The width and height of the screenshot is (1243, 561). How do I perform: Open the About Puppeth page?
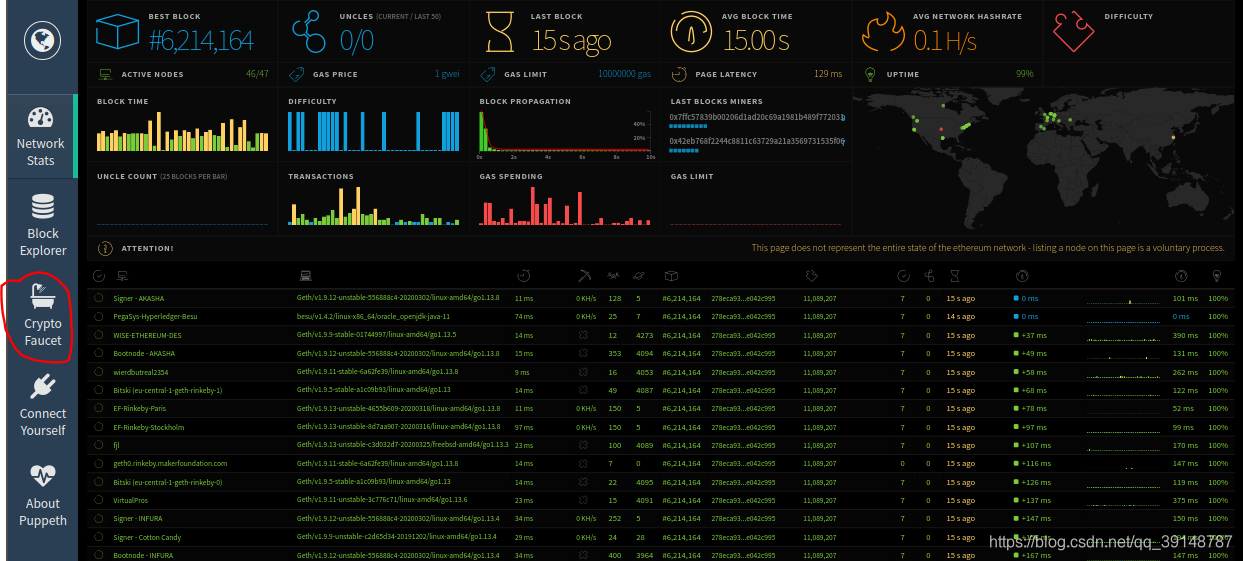pyautogui.click(x=43, y=495)
